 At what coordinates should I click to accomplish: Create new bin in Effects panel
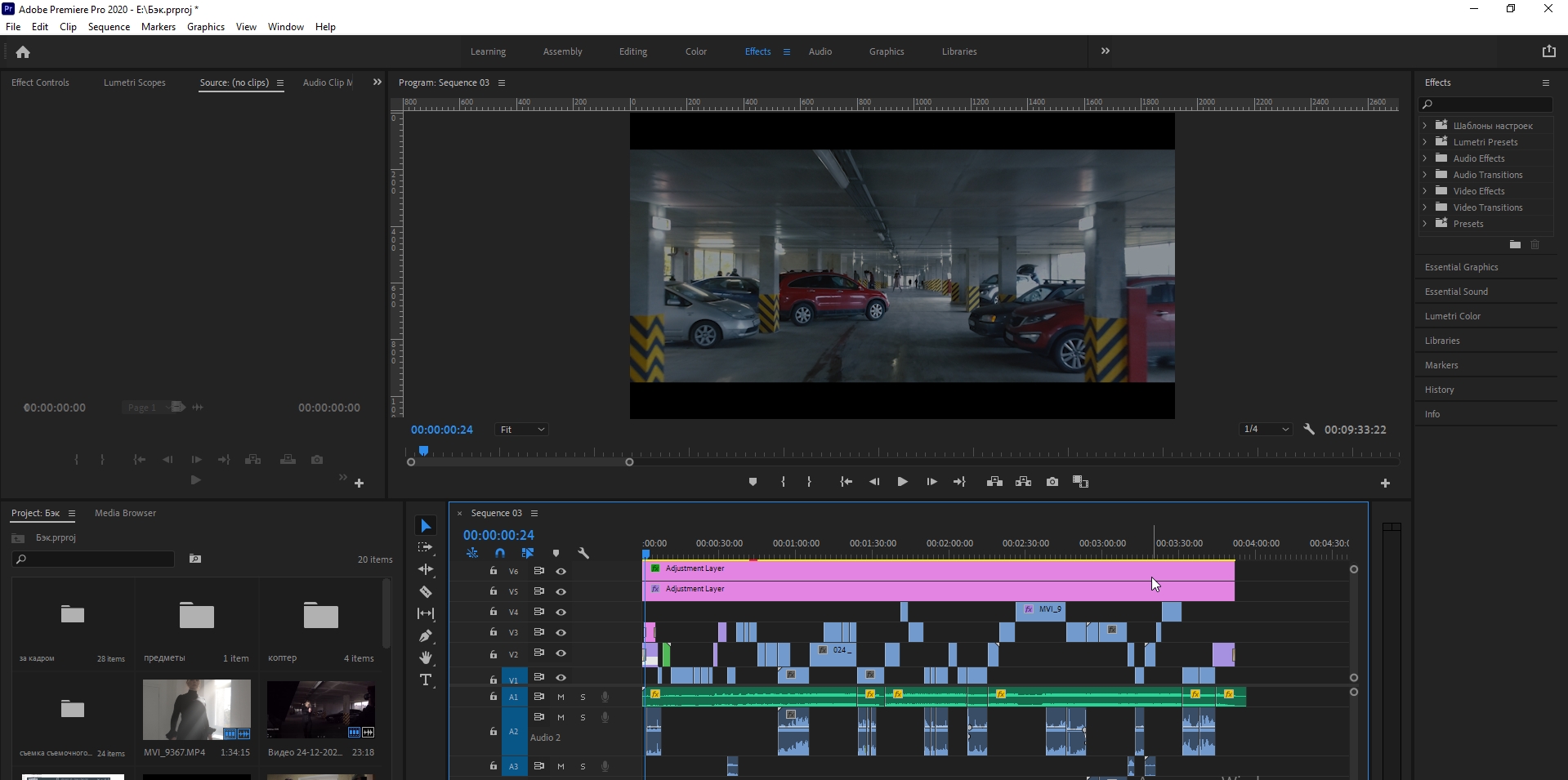coord(1515,244)
